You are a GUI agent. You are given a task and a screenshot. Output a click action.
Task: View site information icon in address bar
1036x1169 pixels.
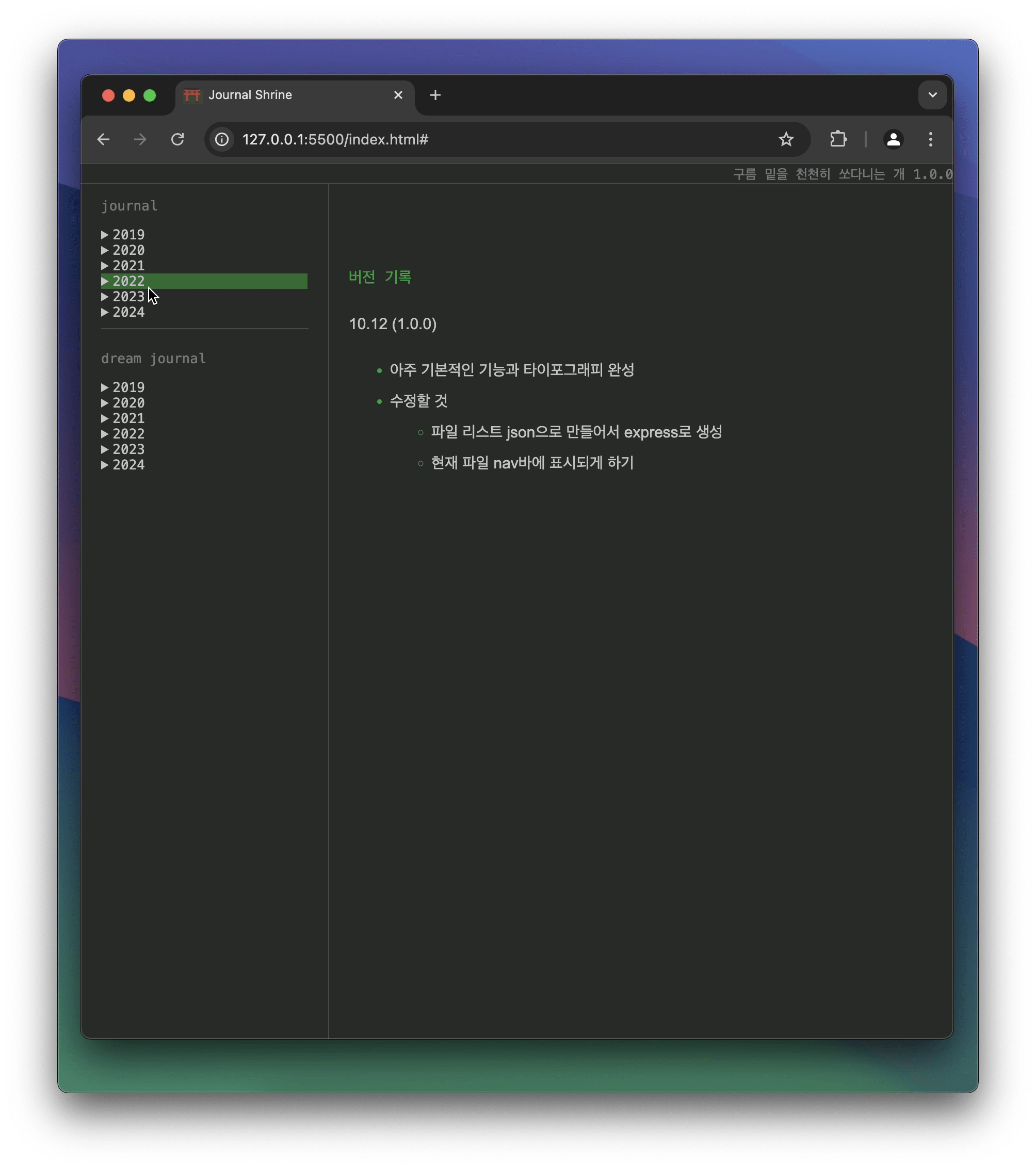pos(222,140)
